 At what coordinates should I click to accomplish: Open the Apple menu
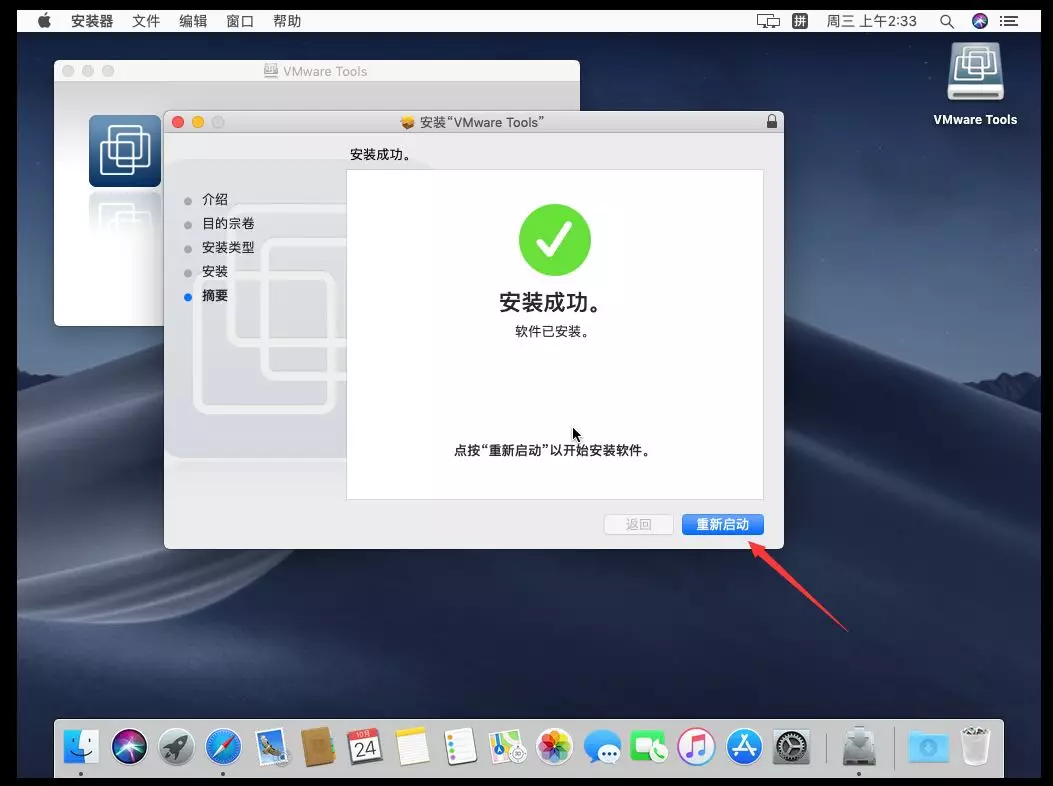point(44,21)
